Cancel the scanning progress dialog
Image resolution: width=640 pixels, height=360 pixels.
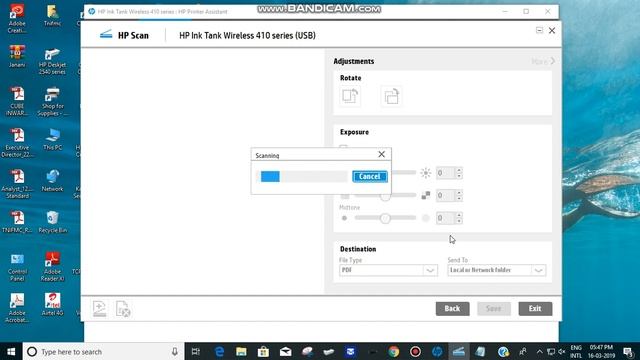coord(370,176)
